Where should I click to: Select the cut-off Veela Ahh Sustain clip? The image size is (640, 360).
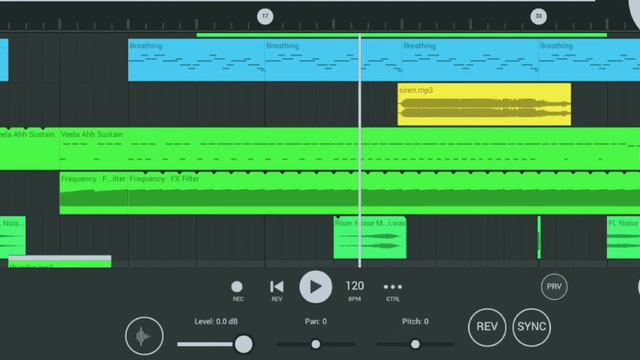29,149
